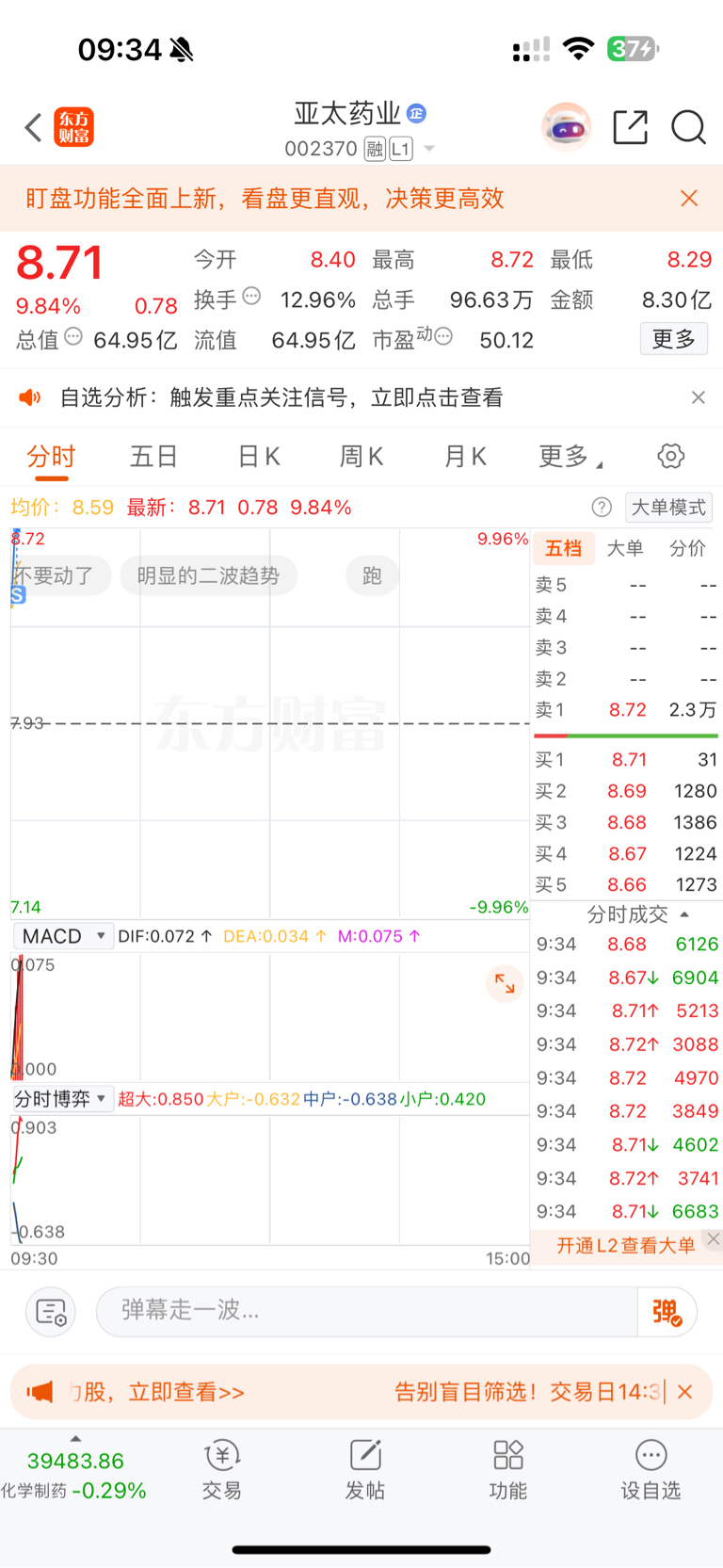The height and width of the screenshot is (1568, 723).
Task: Tap the chart help question icon
Action: tap(602, 508)
